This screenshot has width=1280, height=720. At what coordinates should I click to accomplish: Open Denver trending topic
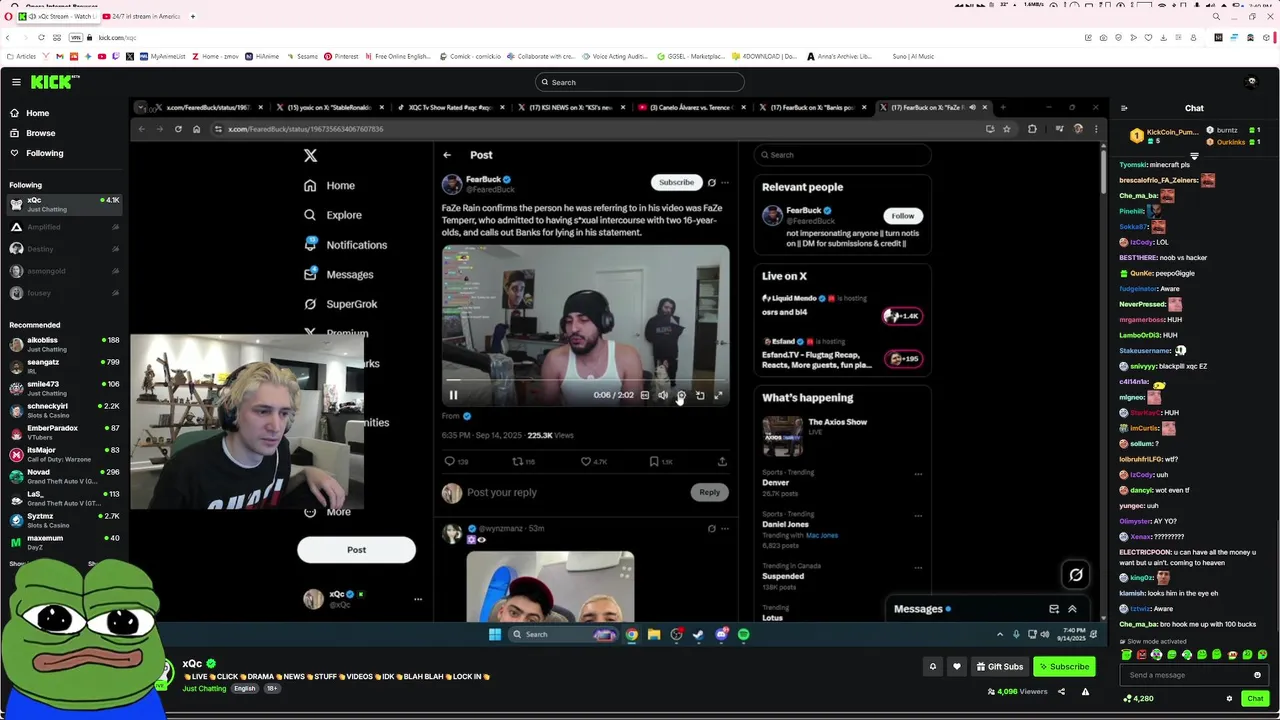[x=842, y=482]
